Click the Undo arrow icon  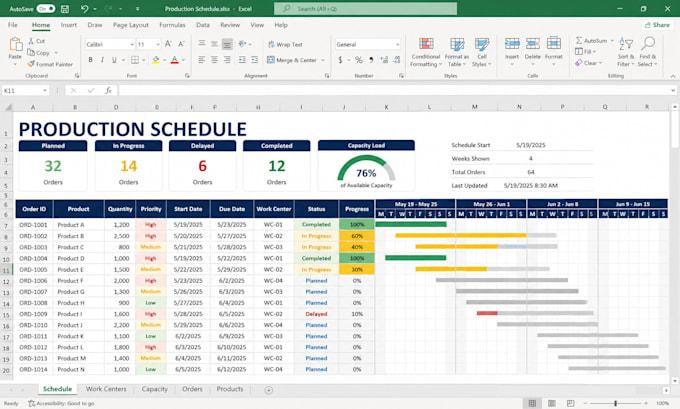pyautogui.click(x=85, y=9)
